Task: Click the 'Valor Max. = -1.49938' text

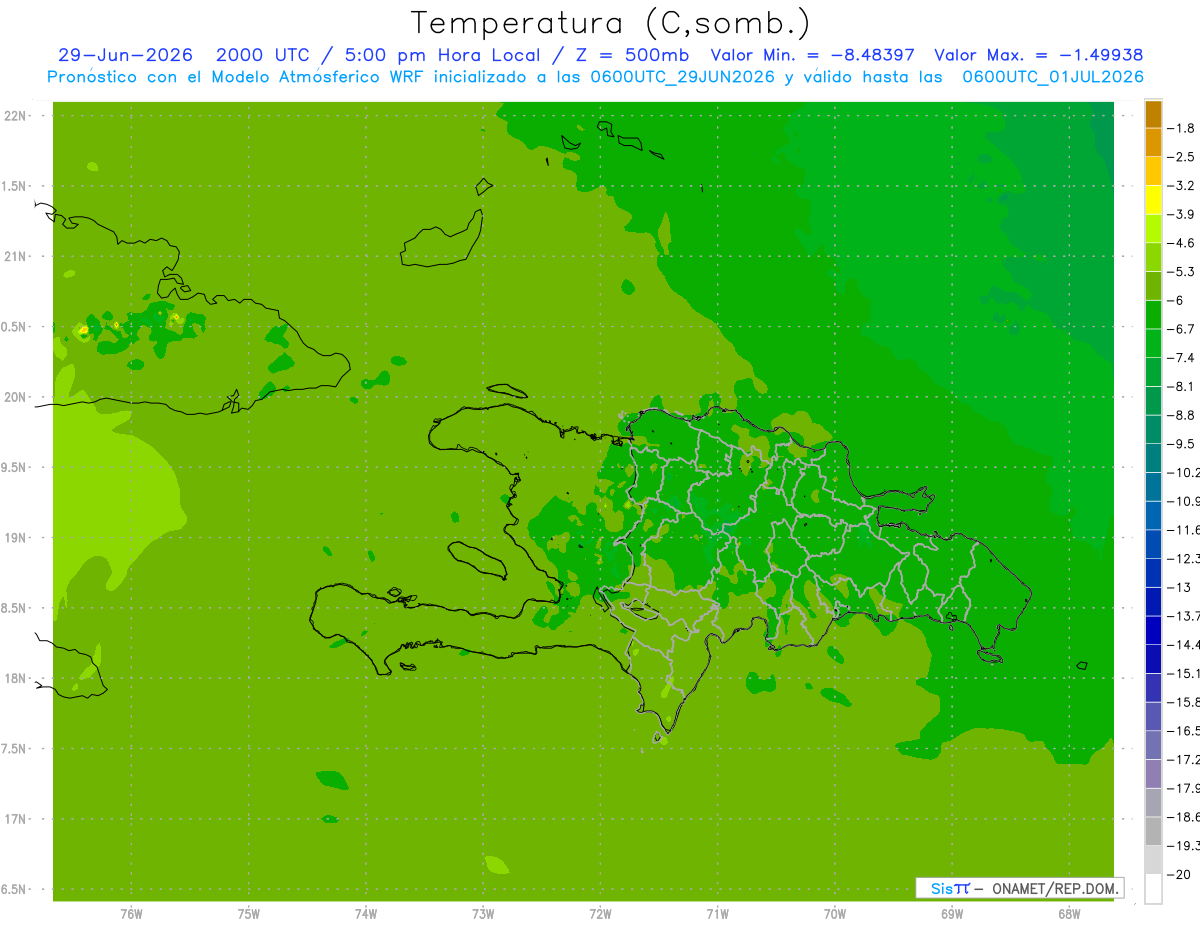Action: coord(1038,55)
